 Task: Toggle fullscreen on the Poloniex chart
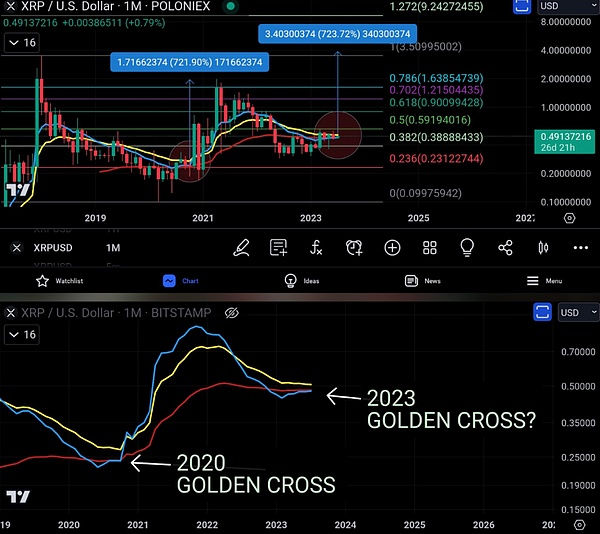click(522, 7)
